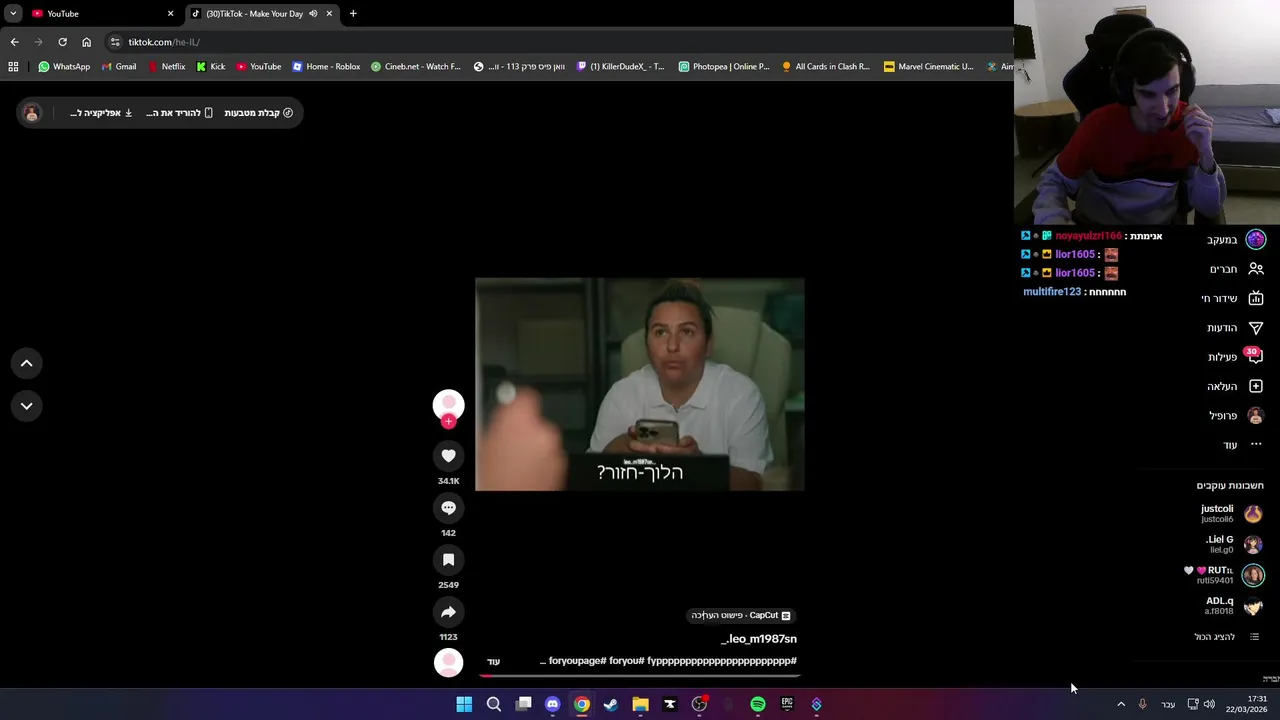The width and height of the screenshot is (1280, 720).
Task: Open the Netflix bookmark
Action: tap(166, 67)
